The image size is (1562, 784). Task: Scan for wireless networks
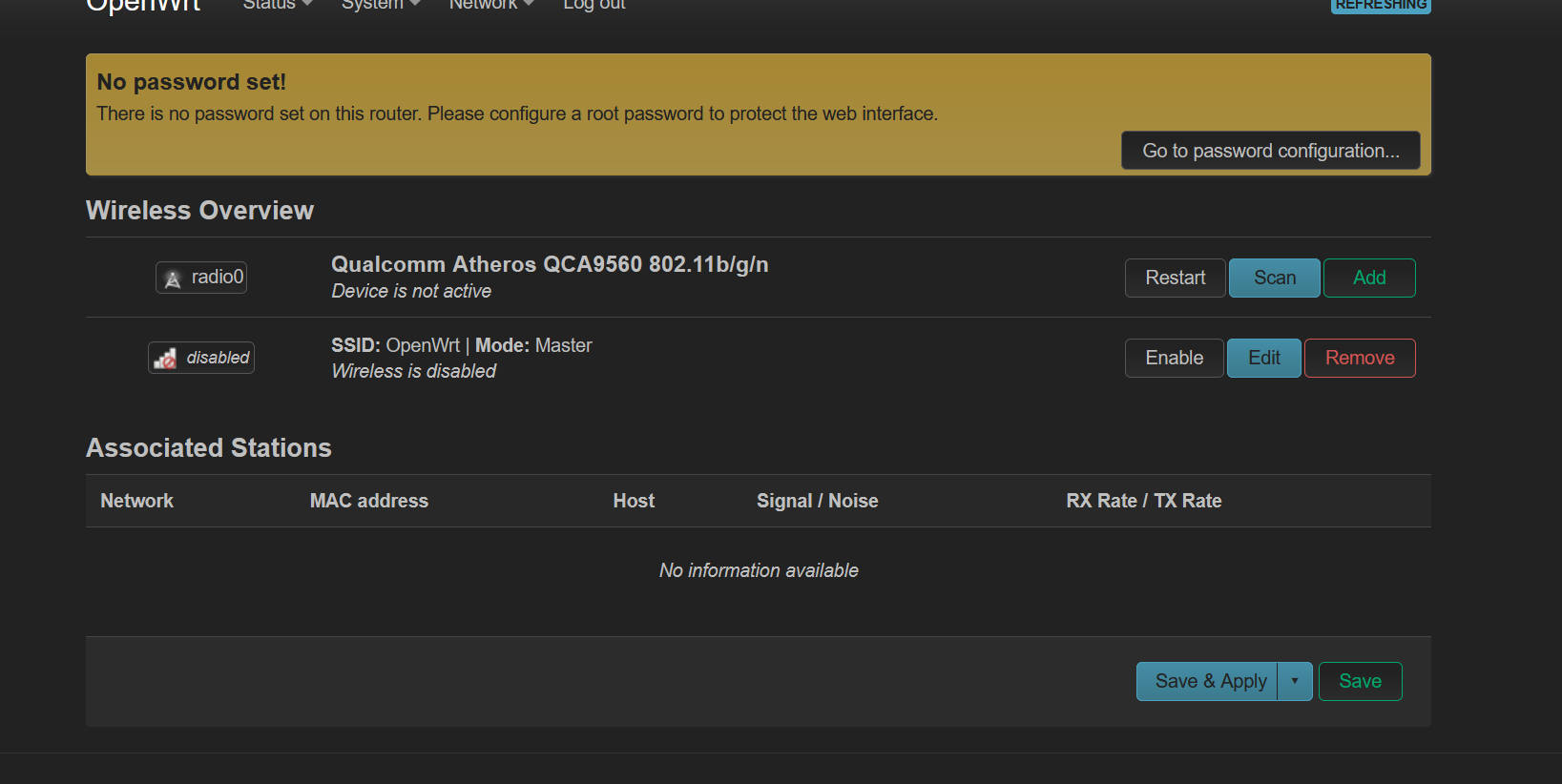(1274, 278)
